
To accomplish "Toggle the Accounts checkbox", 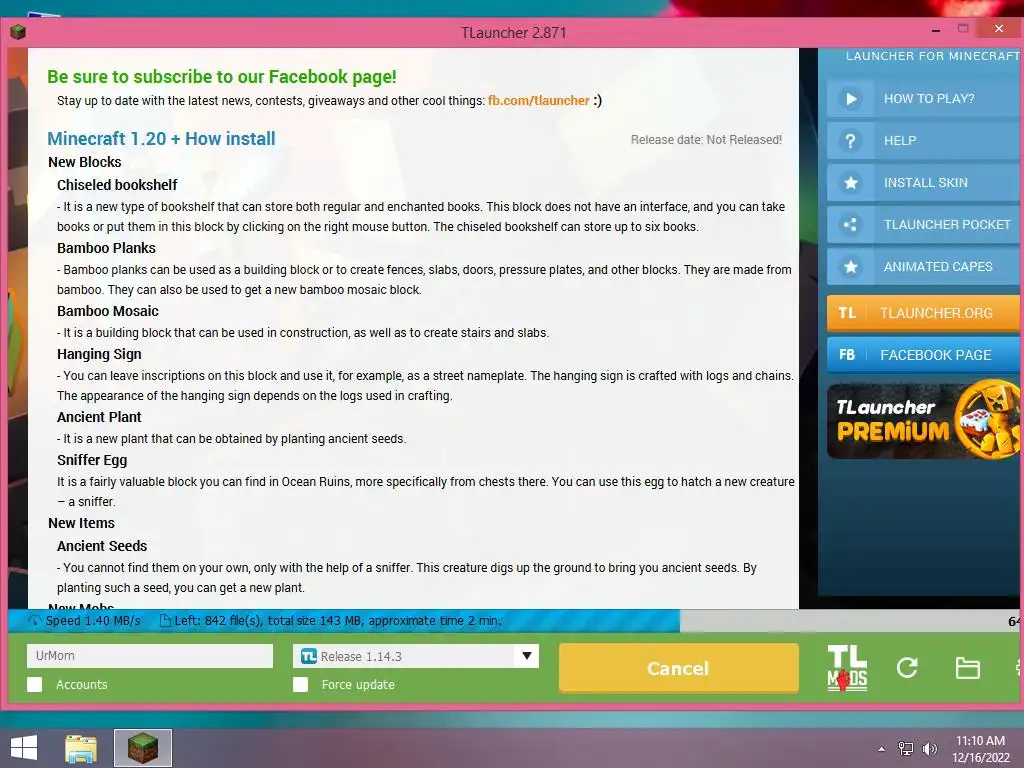I will 35,684.
